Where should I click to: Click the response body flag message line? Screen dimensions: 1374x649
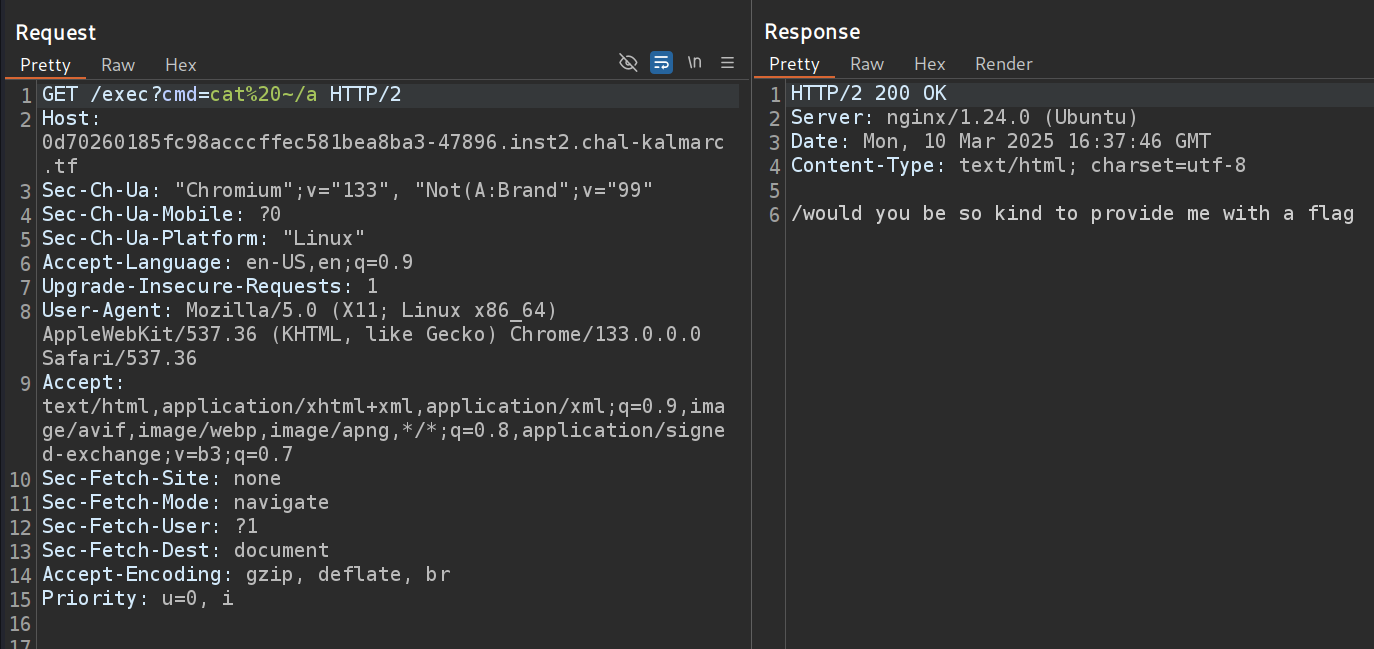point(1072,213)
